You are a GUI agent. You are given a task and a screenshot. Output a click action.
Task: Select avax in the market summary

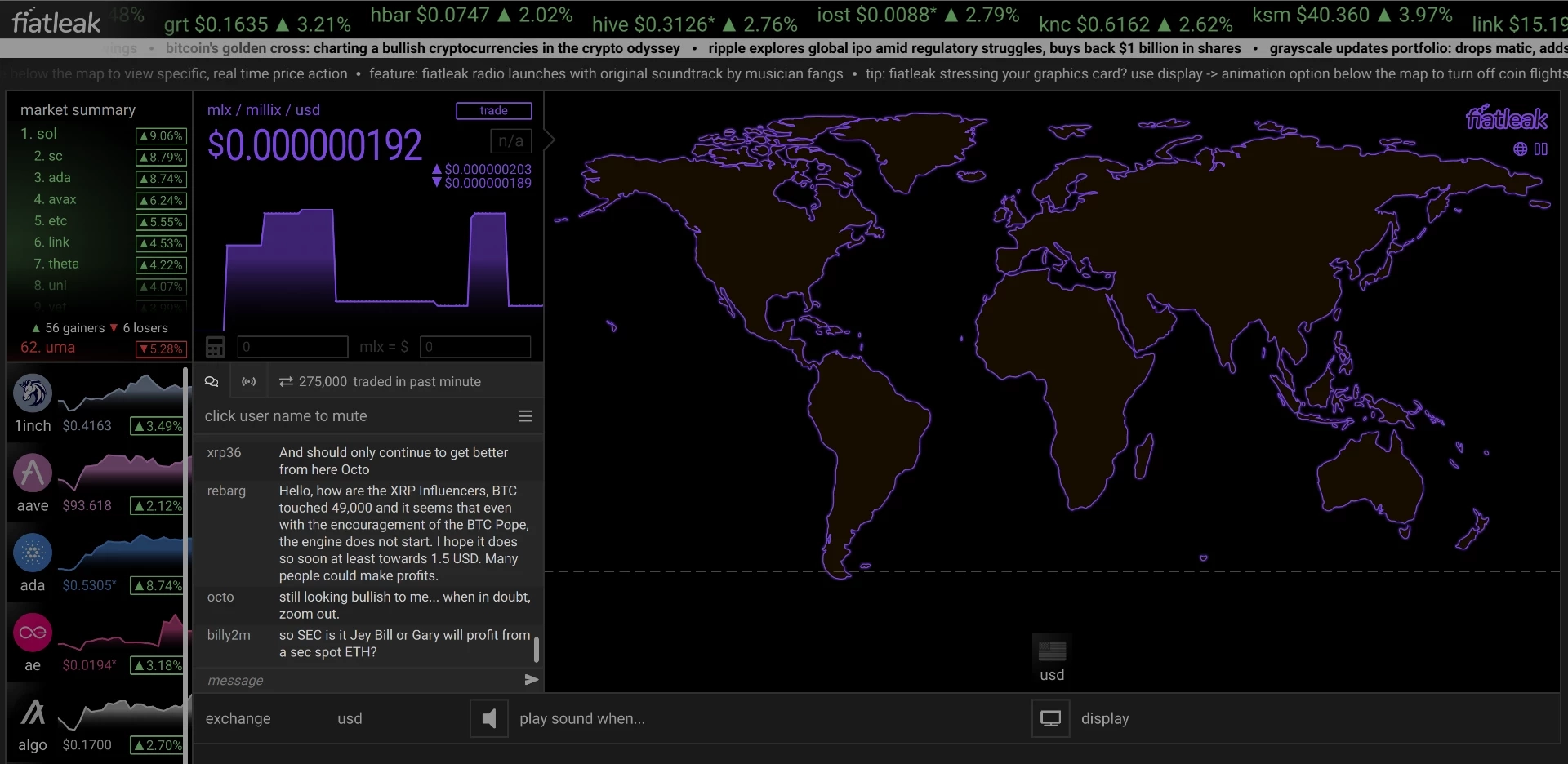click(x=55, y=199)
